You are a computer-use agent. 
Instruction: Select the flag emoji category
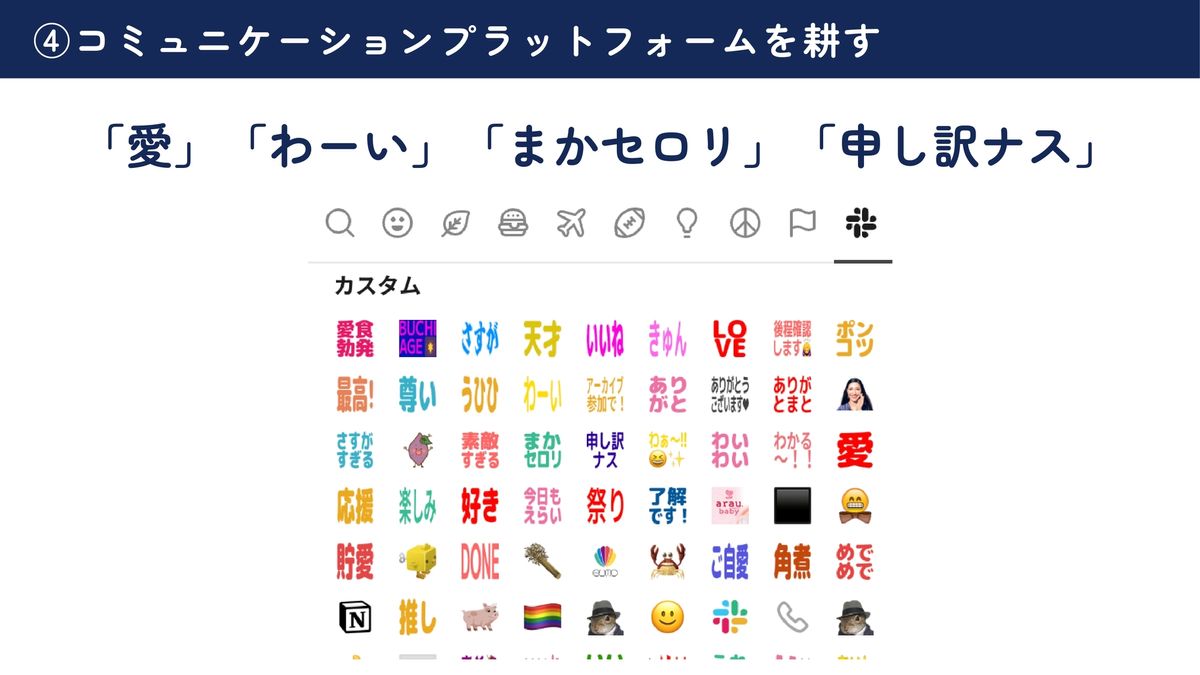click(802, 223)
